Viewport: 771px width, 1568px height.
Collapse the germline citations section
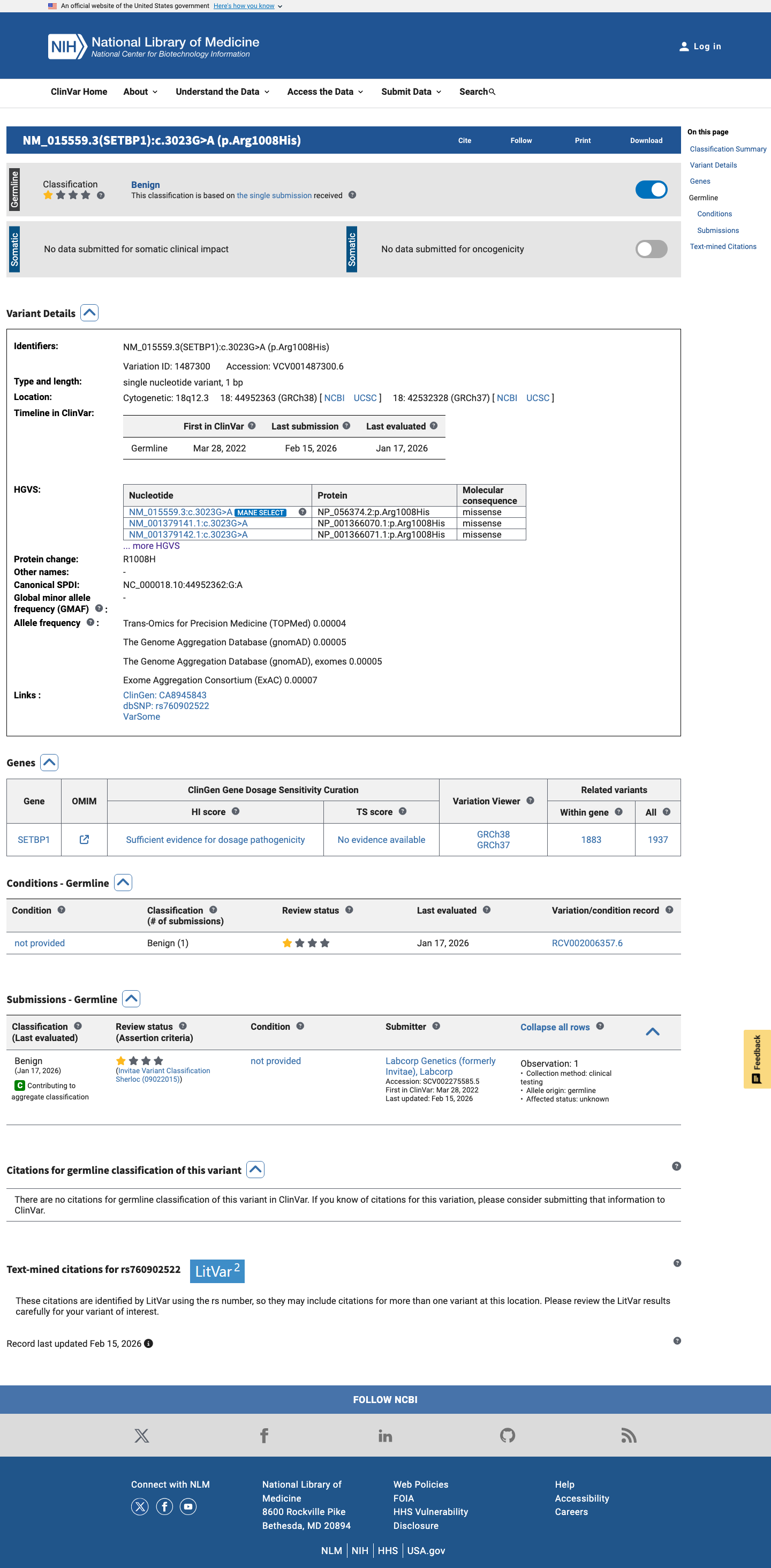[x=255, y=1169]
